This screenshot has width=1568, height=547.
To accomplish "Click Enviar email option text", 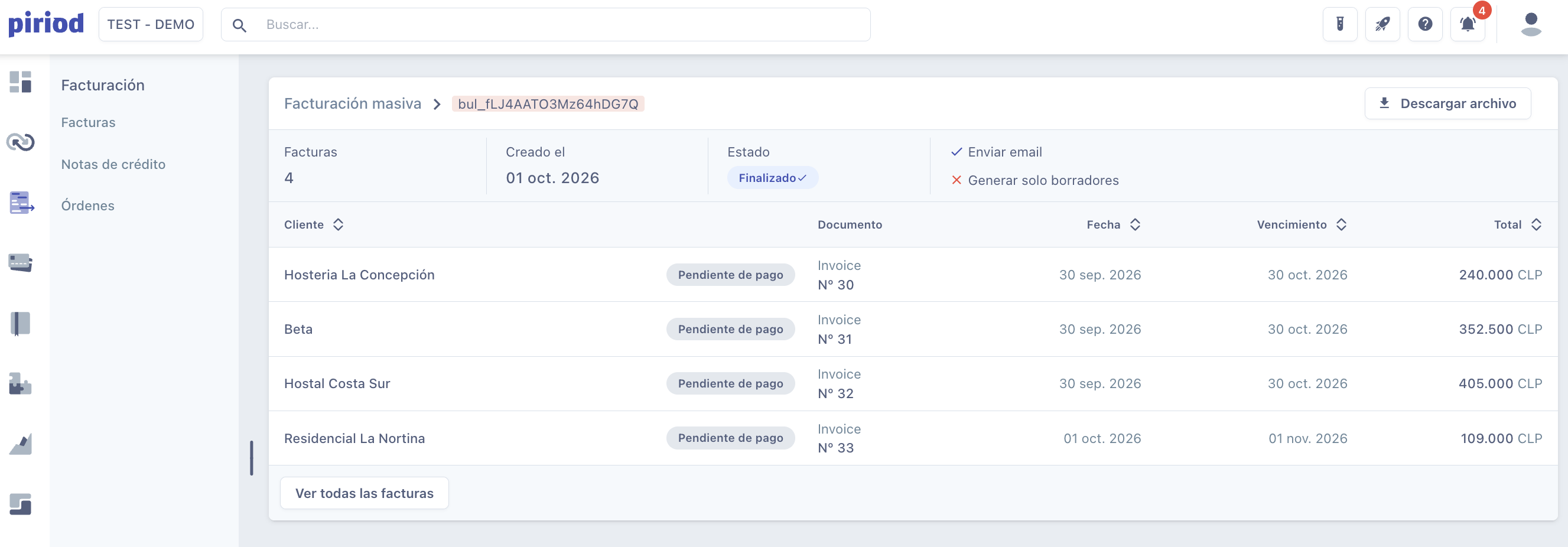I will (x=1004, y=152).
